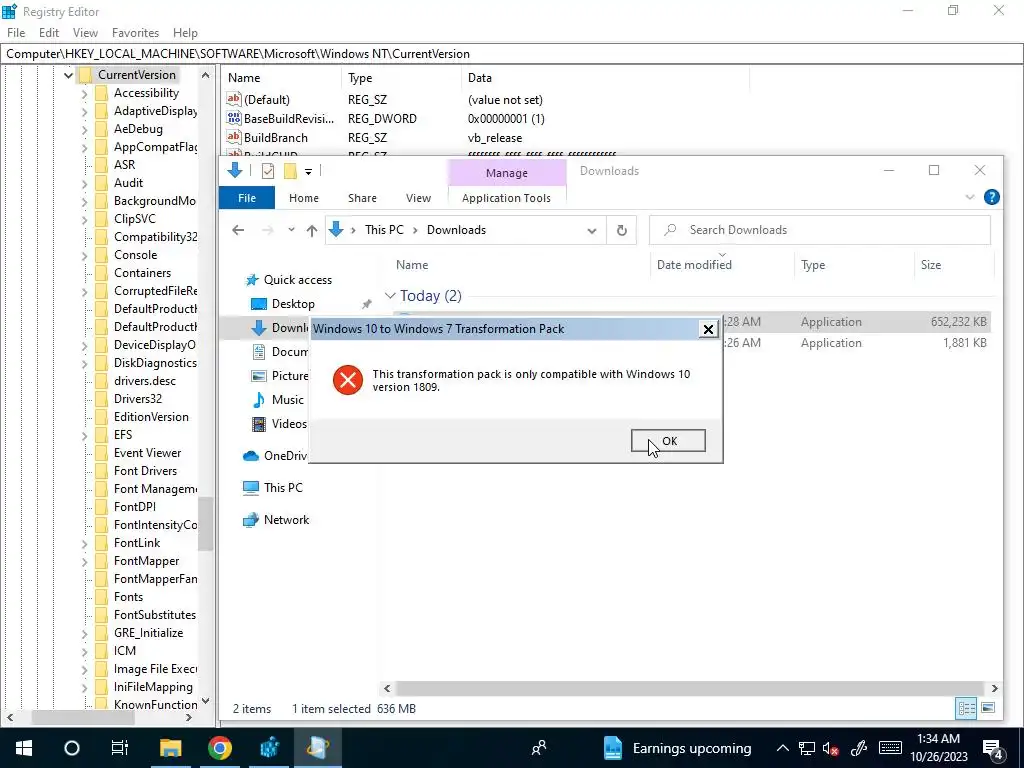Open the Help menu in Registry Editor
The width and height of the screenshot is (1024, 768).
pos(185,33)
